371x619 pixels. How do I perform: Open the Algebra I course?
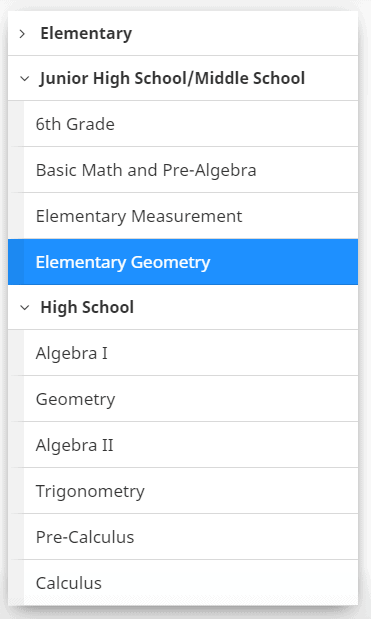pyautogui.click(x=191, y=353)
